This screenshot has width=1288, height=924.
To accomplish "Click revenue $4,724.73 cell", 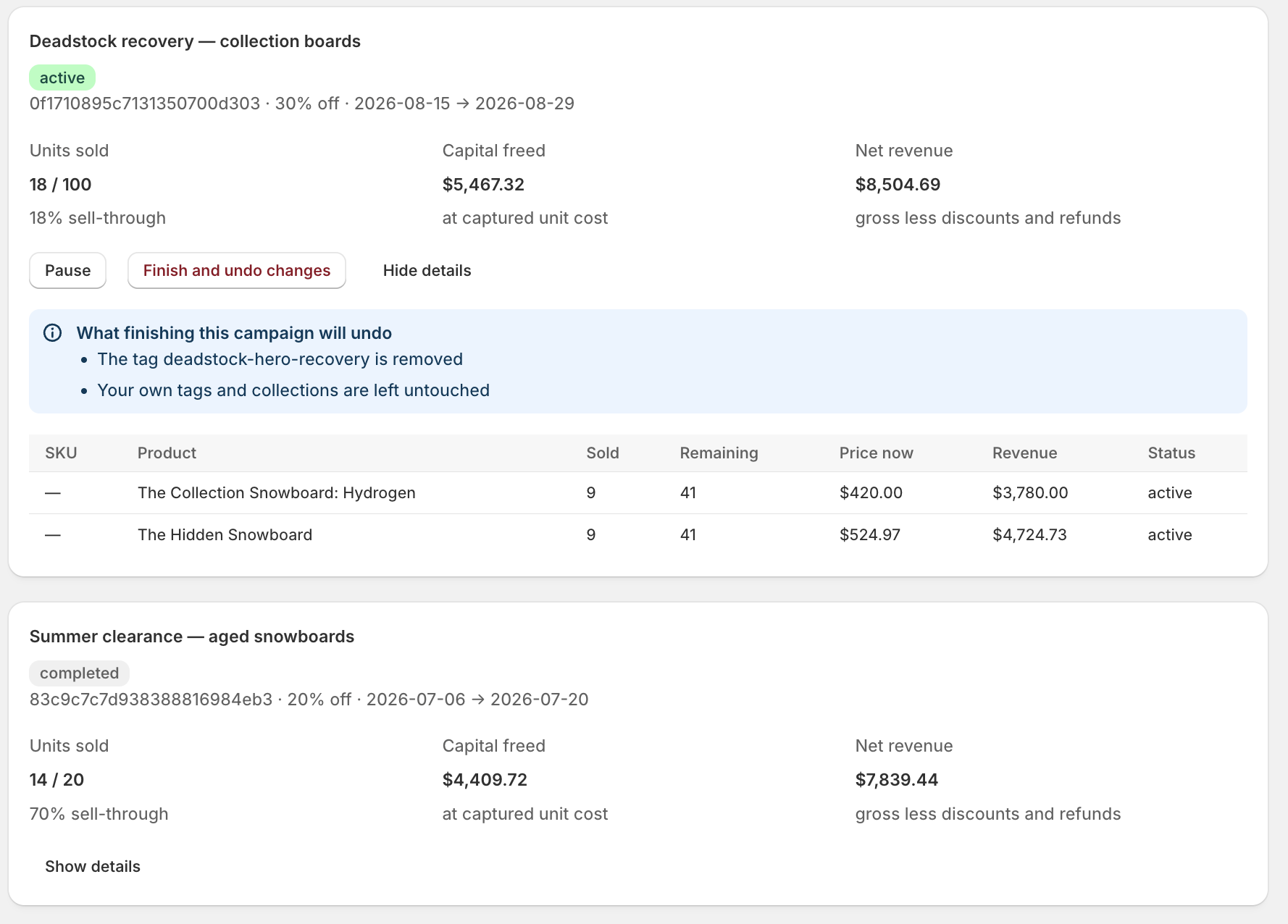I will 1029,535.
